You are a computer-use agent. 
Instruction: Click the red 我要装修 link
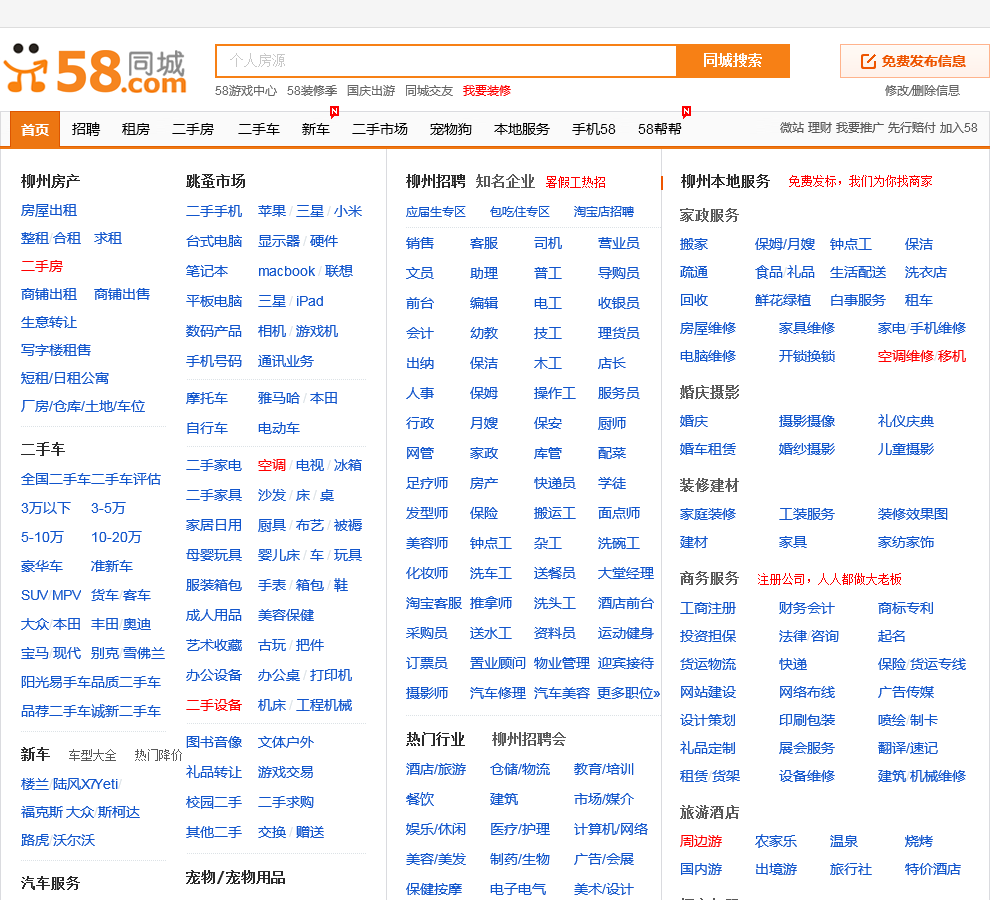(486, 91)
